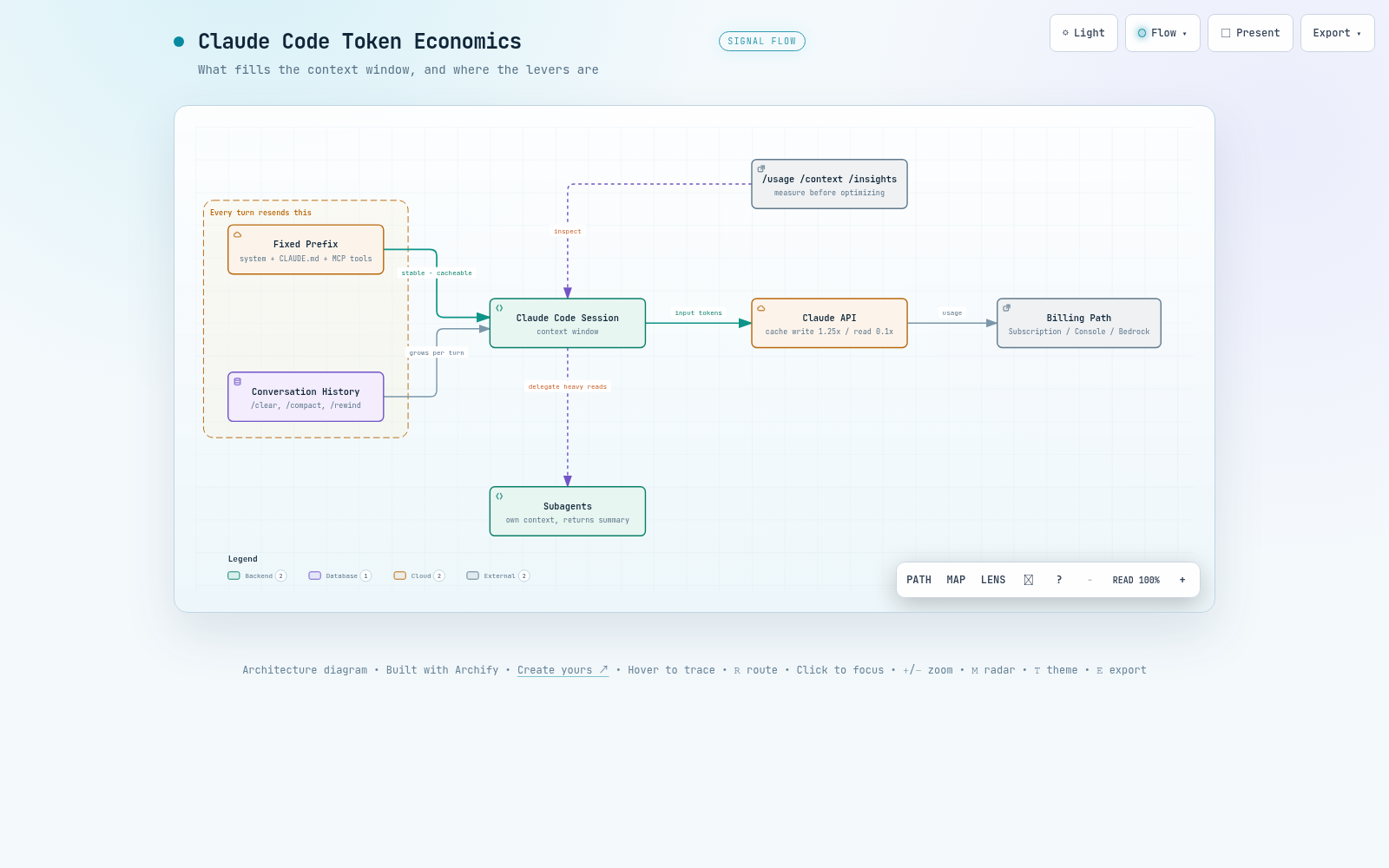Focus the Subagents node
The height and width of the screenshot is (868, 1389).
pyautogui.click(x=568, y=511)
